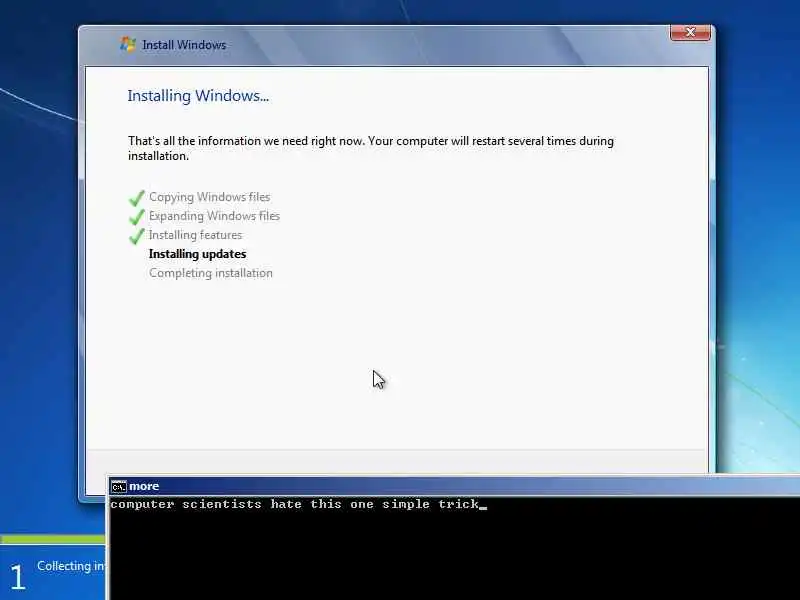Select the Installing features step
Screen dimensions: 800x600
(x=195, y=235)
